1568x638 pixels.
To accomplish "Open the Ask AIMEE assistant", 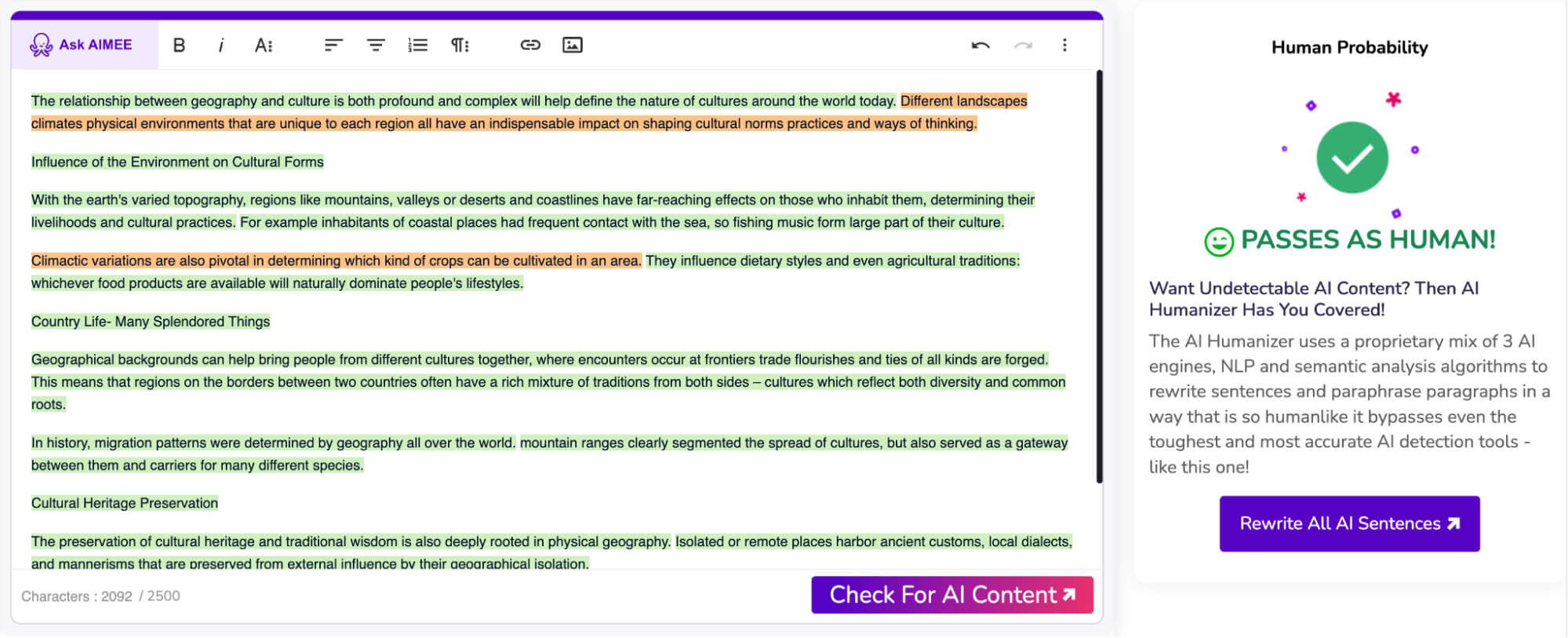I will (82, 46).
